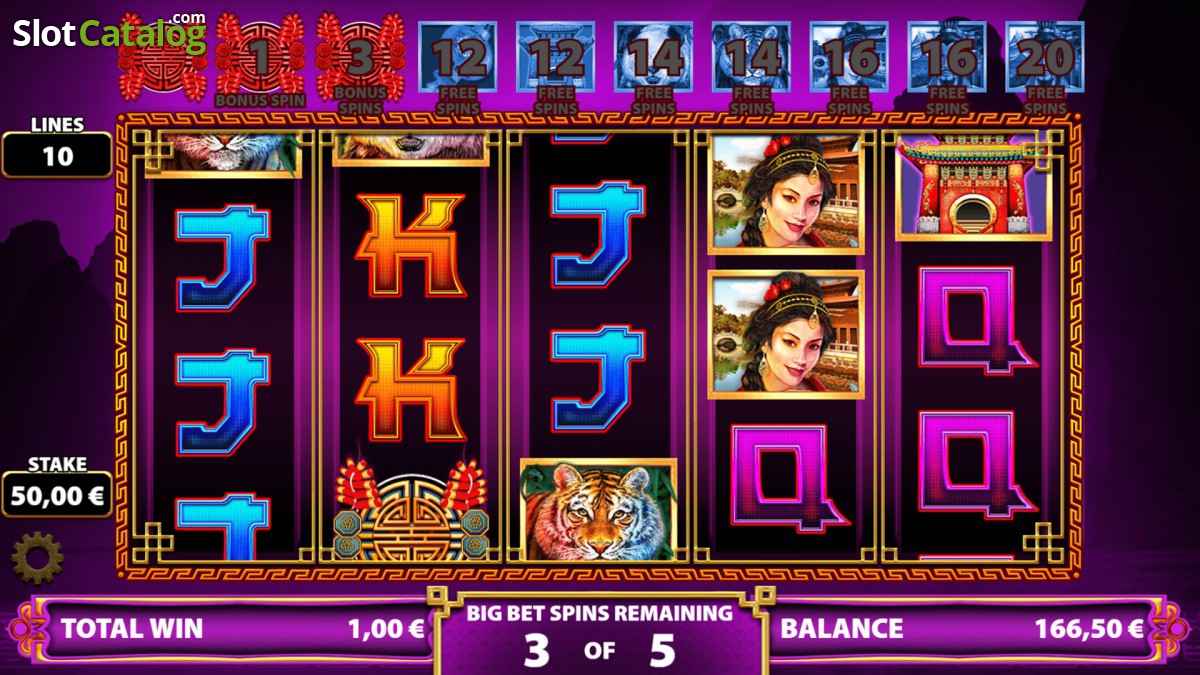The image size is (1200, 675).
Task: Click the Total Win panel
Action: (232, 629)
